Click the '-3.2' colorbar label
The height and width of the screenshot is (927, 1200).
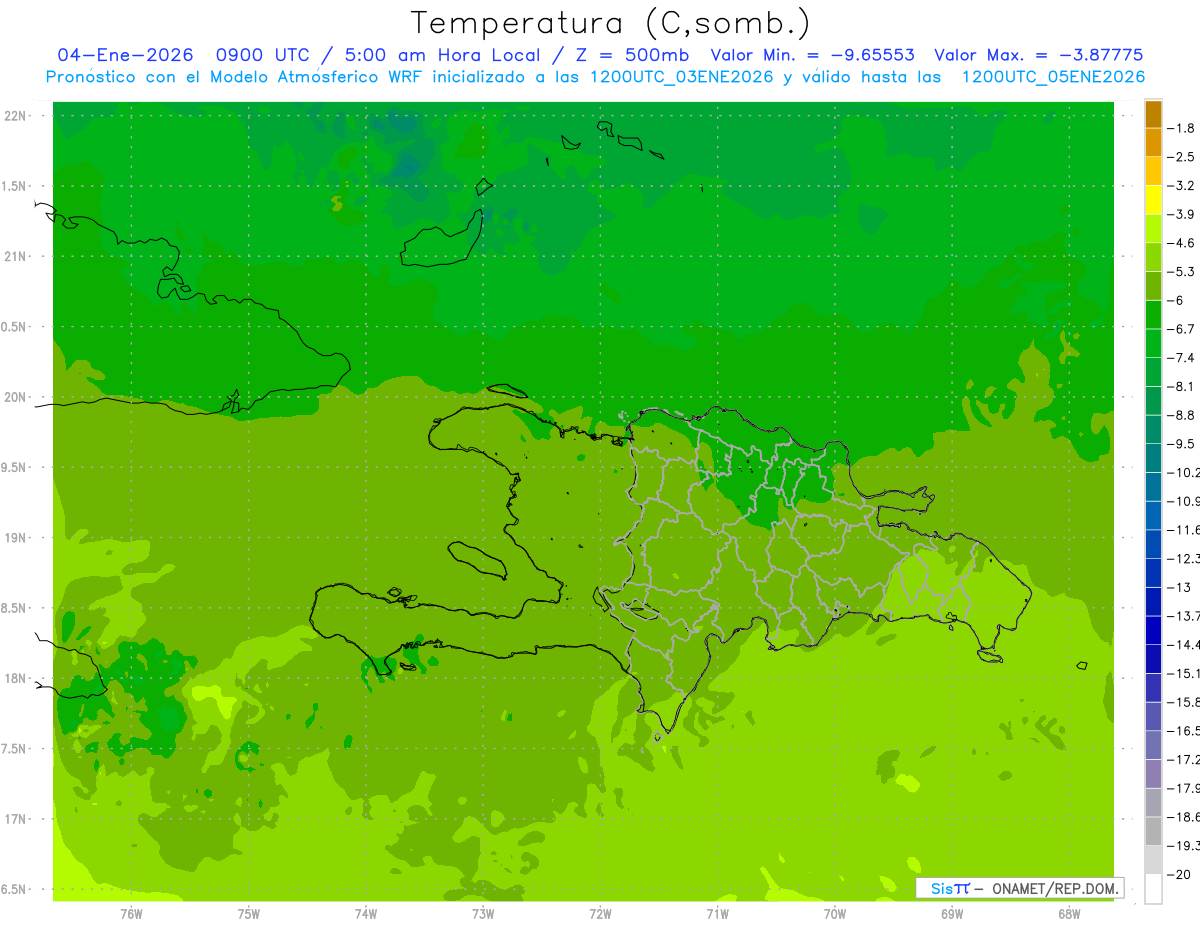(x=1181, y=186)
